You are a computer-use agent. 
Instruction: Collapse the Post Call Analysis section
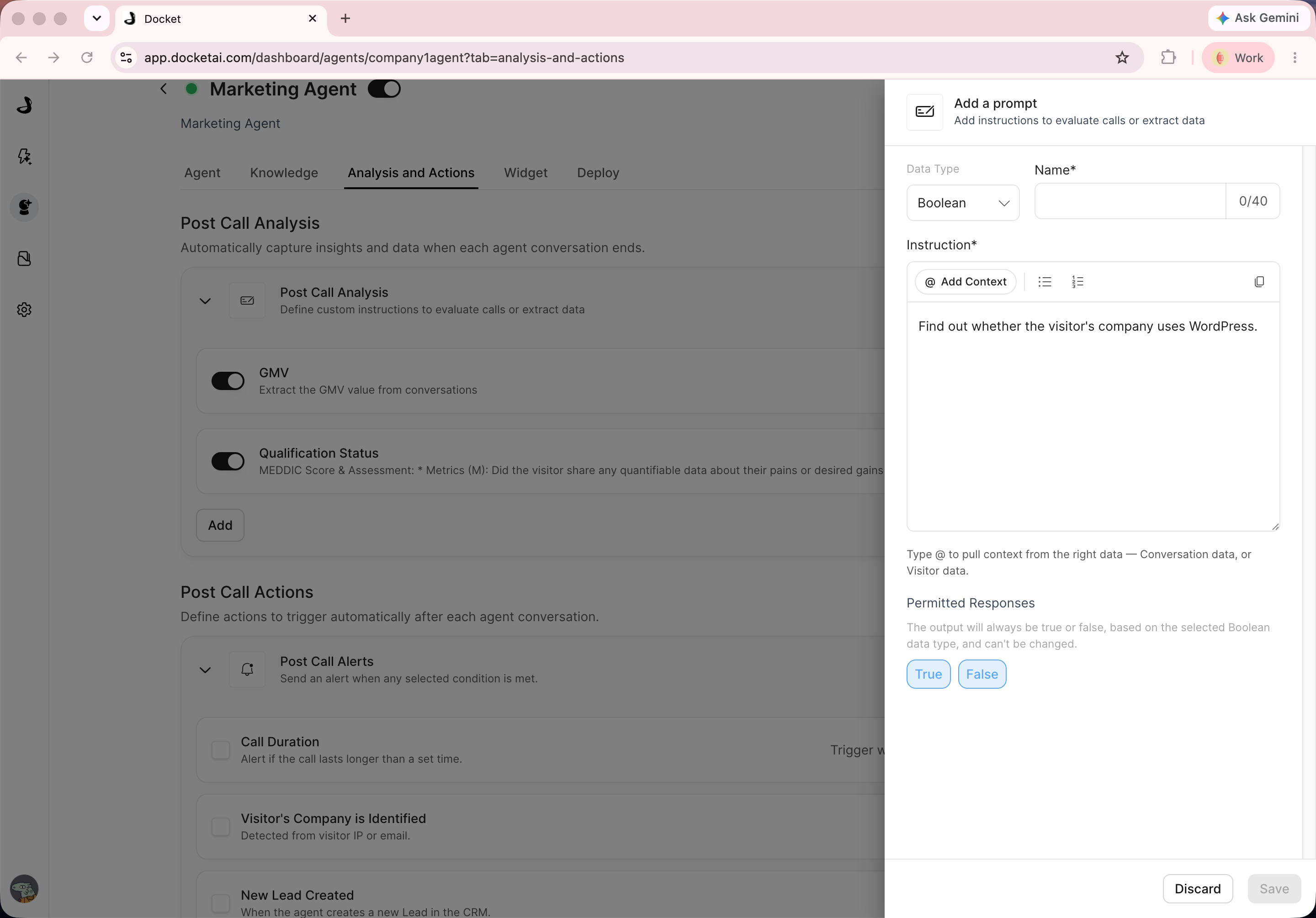coord(205,301)
